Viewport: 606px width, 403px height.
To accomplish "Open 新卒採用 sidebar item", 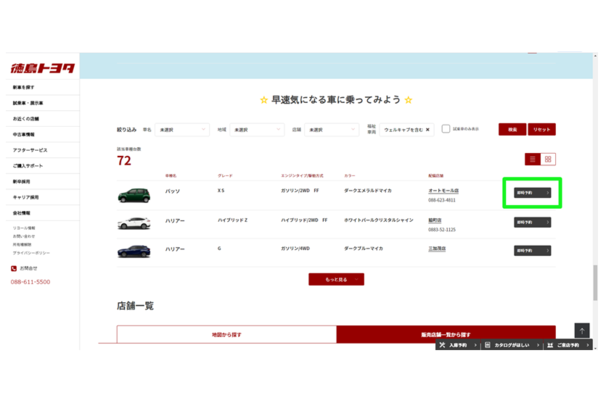I will (x=21, y=182).
